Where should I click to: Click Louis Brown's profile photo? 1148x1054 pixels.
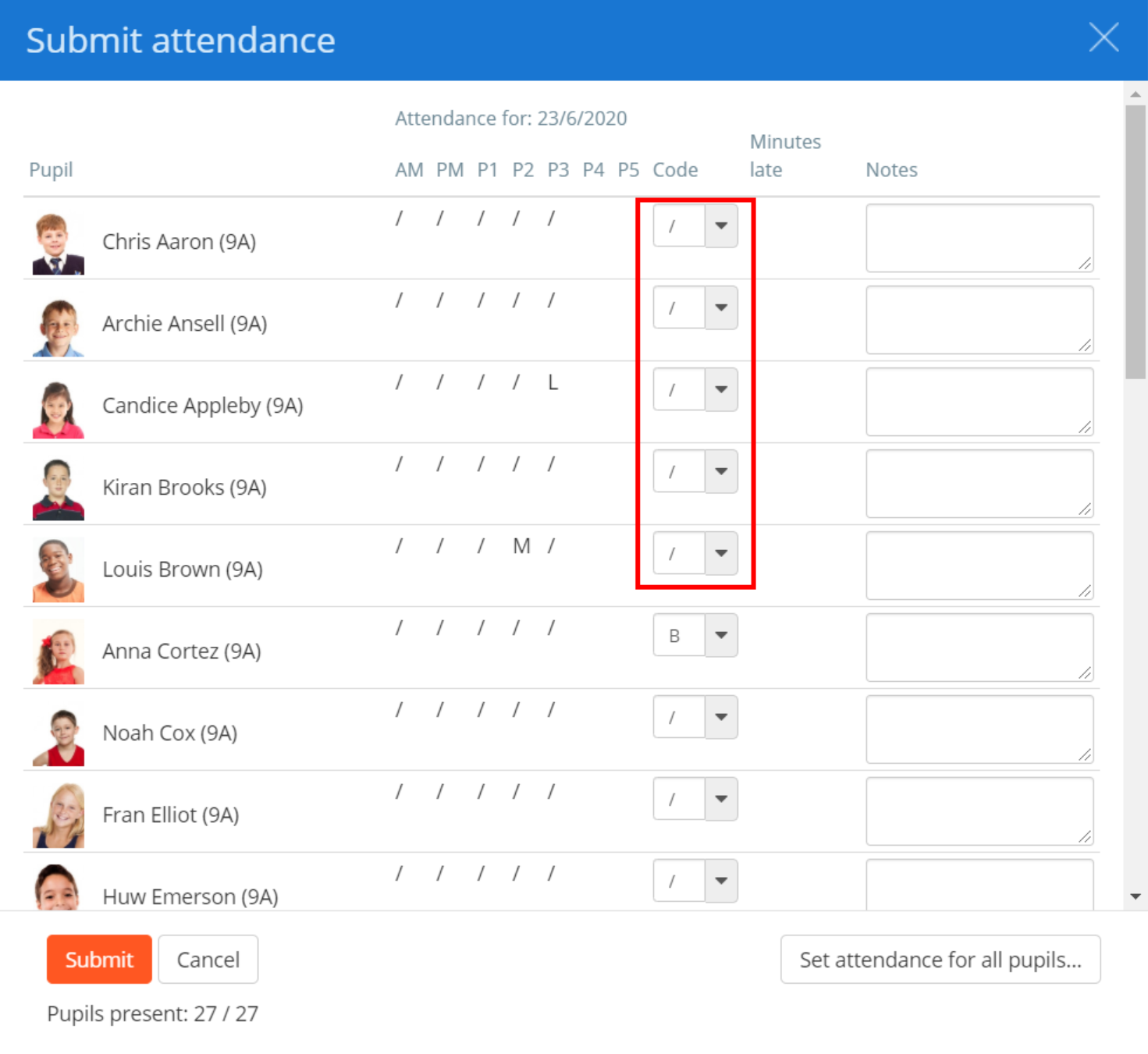57,569
